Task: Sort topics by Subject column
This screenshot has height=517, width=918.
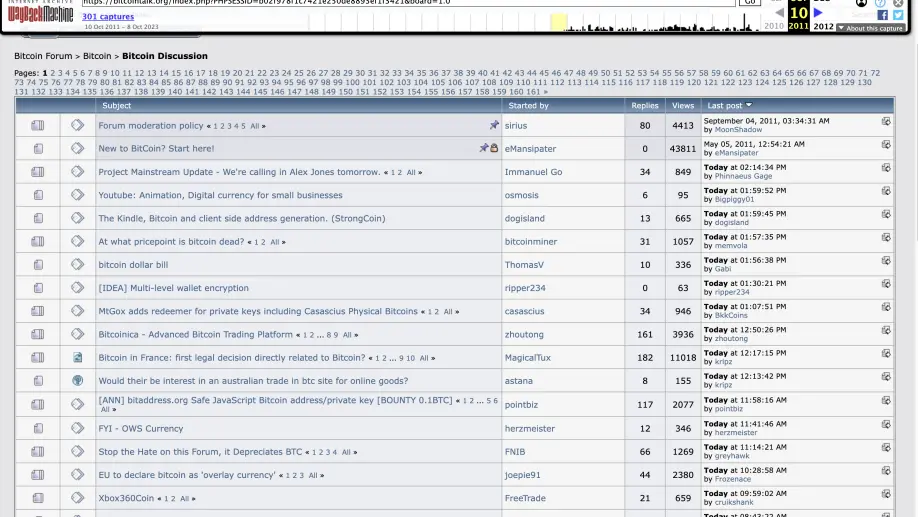Action: point(117,105)
